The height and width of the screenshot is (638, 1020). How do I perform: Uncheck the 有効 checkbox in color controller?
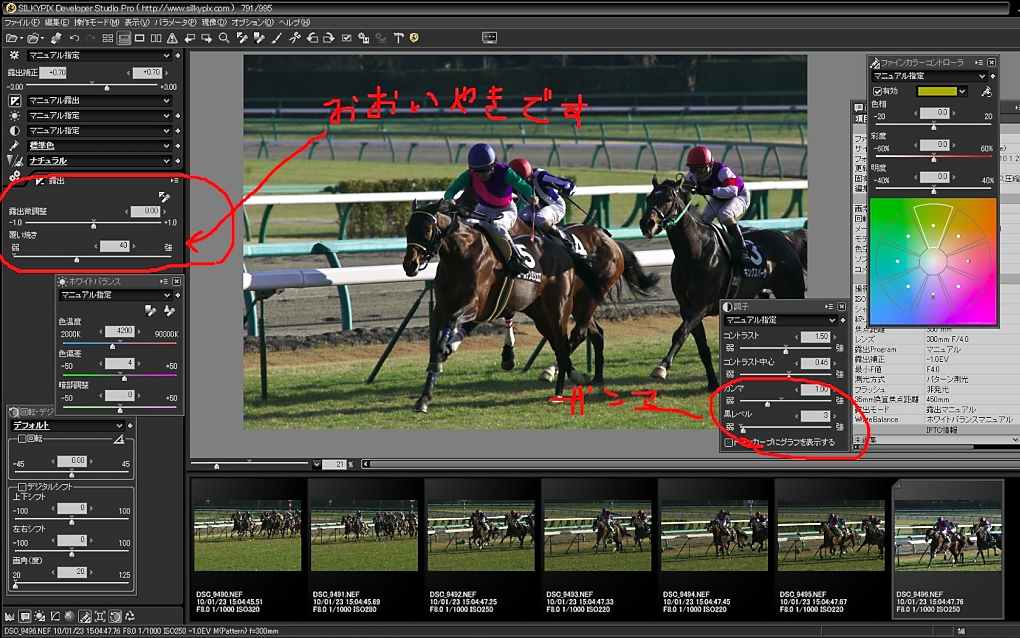pos(878,92)
